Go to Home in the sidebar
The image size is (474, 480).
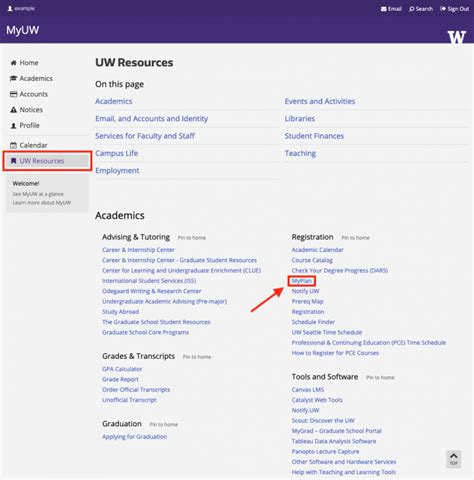point(24,63)
